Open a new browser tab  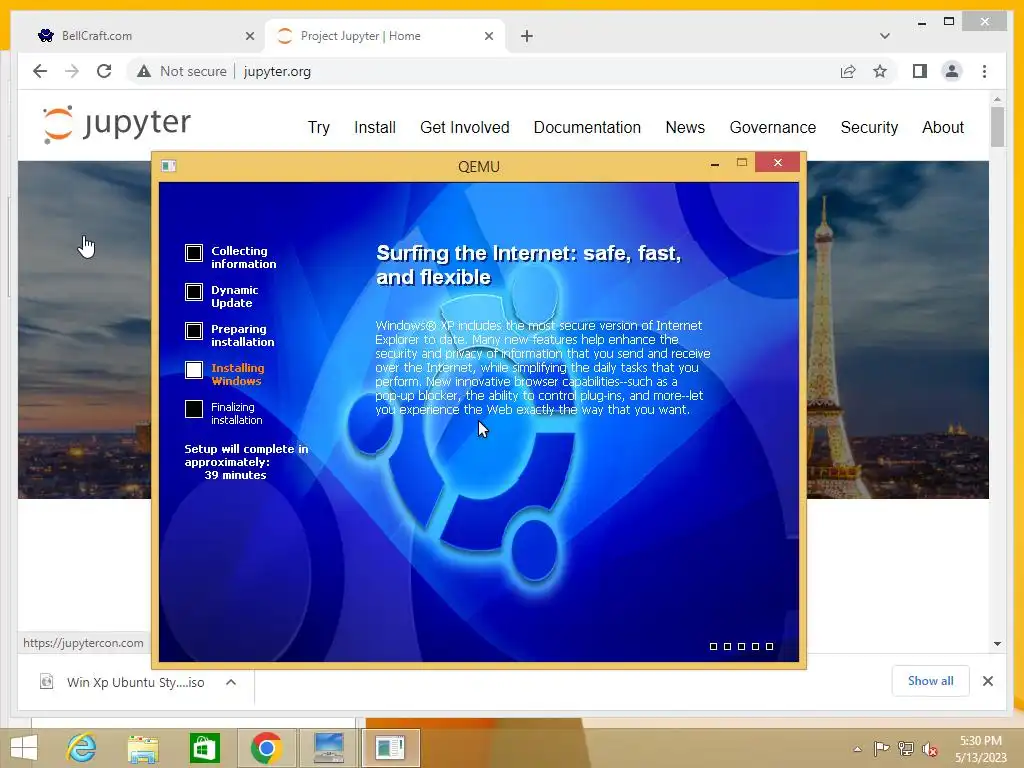(527, 36)
